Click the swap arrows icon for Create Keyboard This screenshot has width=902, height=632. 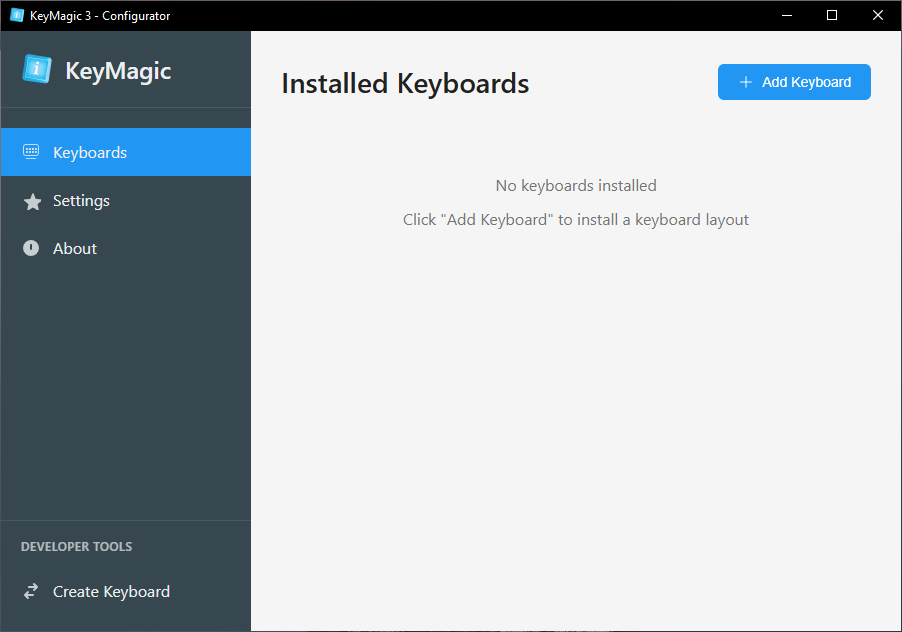coord(31,591)
